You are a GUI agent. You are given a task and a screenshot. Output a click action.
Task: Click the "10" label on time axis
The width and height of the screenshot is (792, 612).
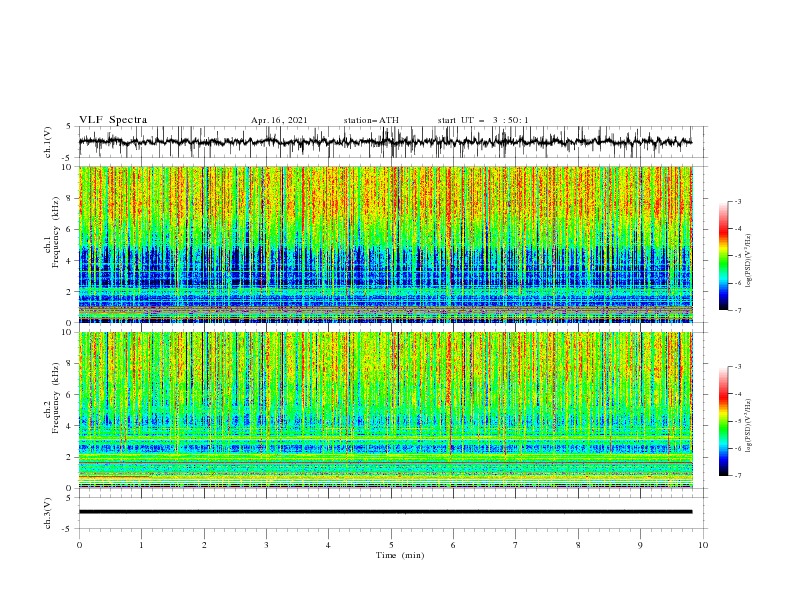click(703, 545)
